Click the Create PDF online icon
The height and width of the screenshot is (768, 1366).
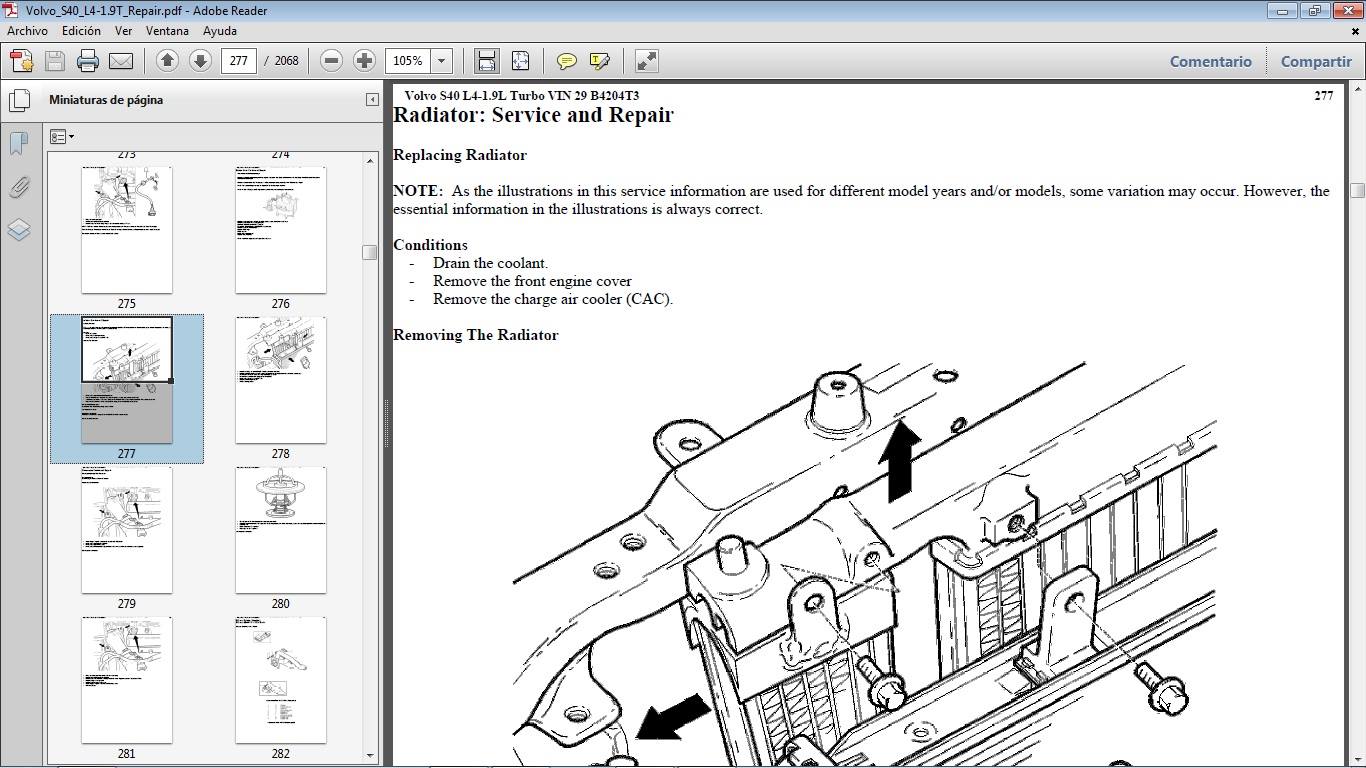(x=21, y=61)
